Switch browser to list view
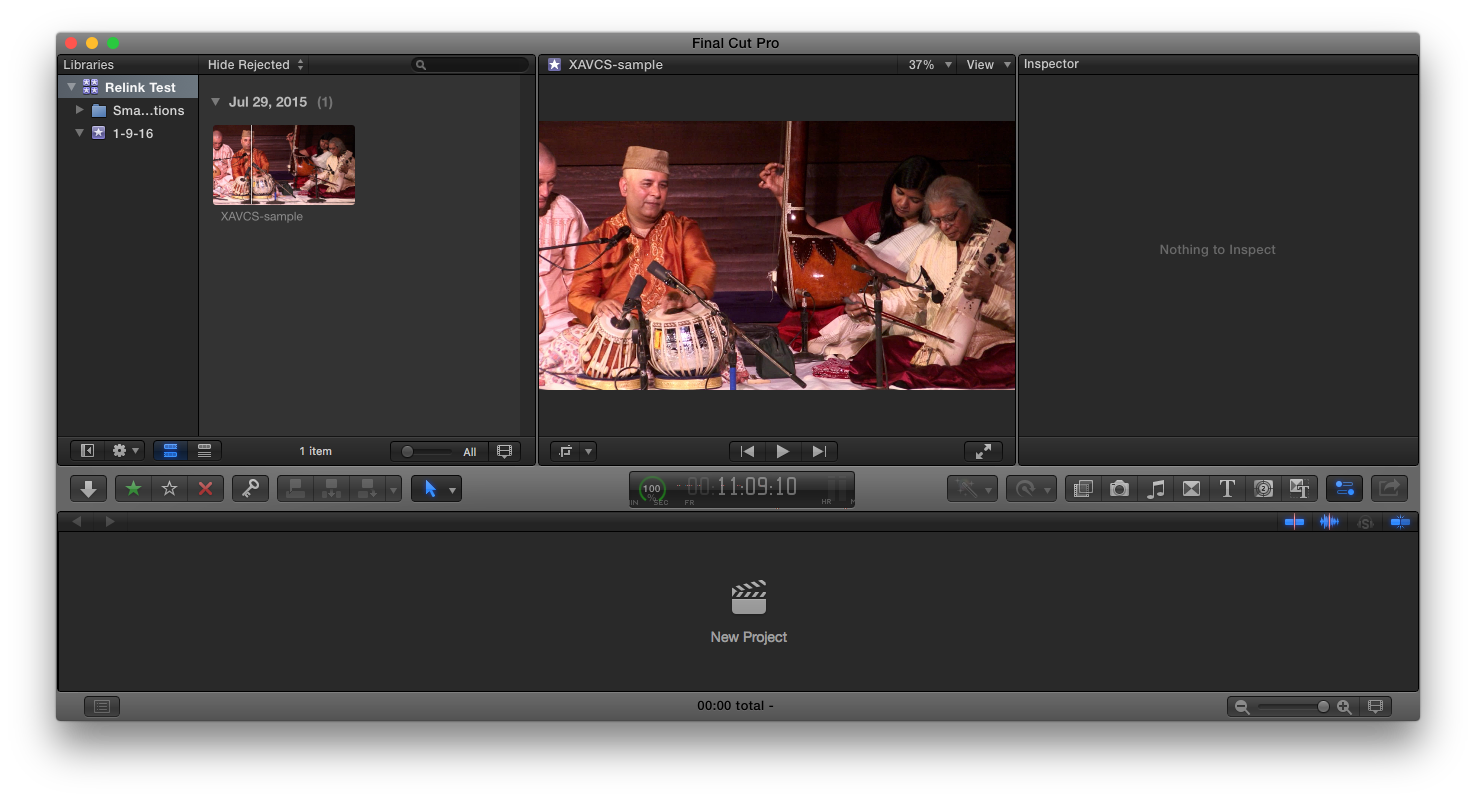1476x801 pixels. pos(205,451)
